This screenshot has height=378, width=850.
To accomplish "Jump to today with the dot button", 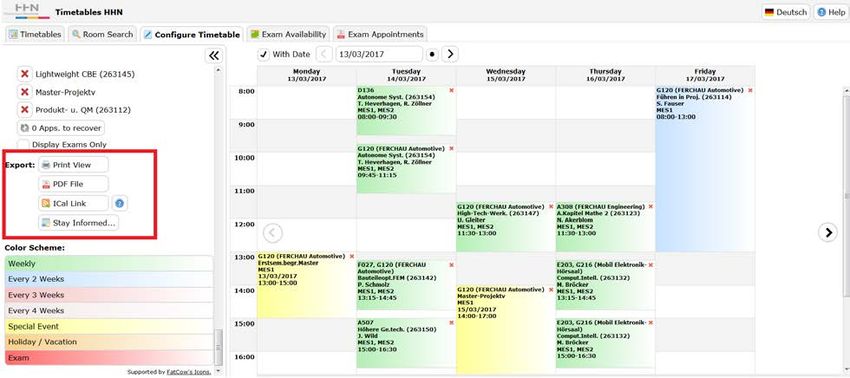I will [432, 54].
